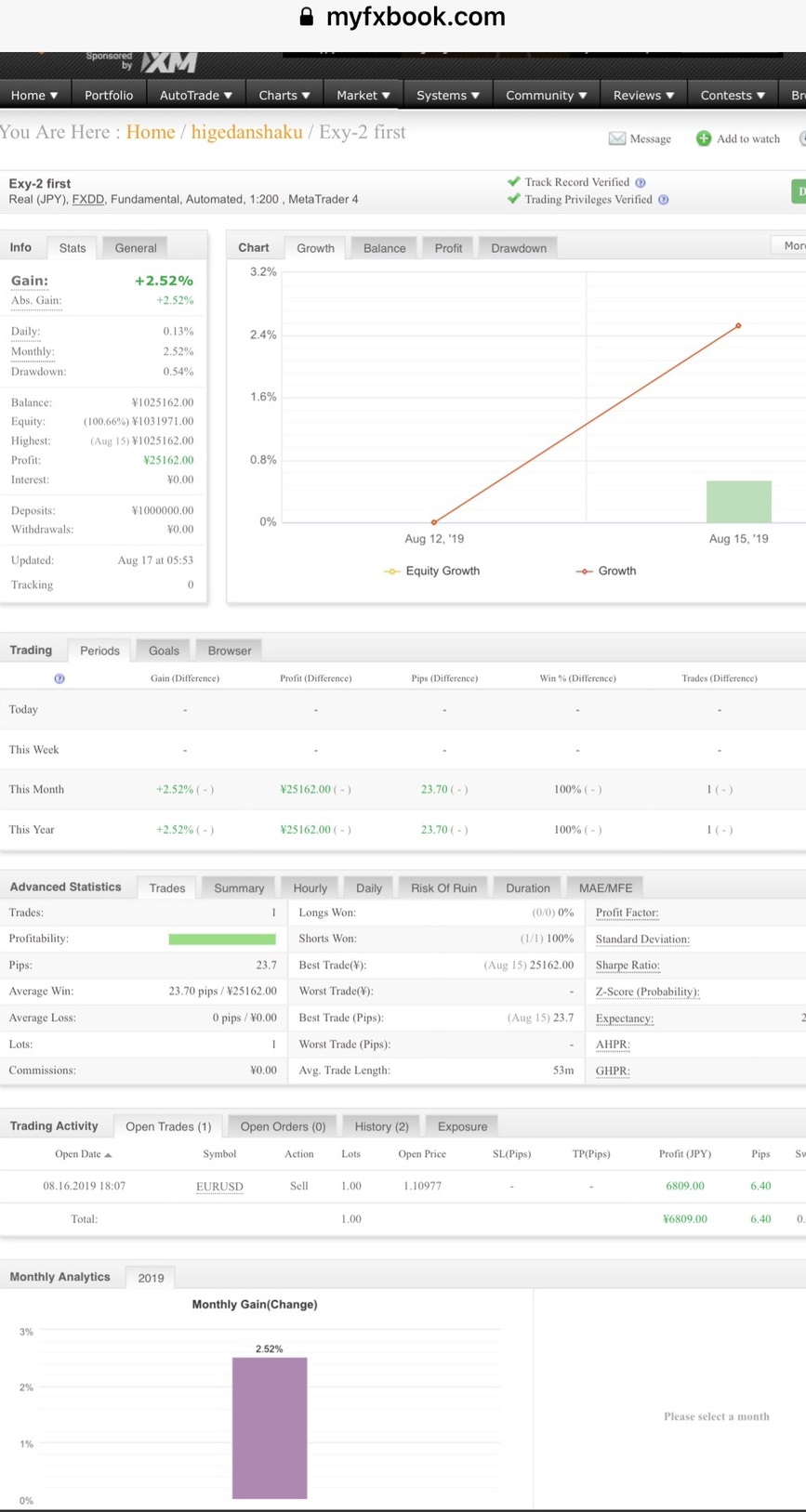
Task: Click the Open Date sort arrow
Action: point(108,1154)
